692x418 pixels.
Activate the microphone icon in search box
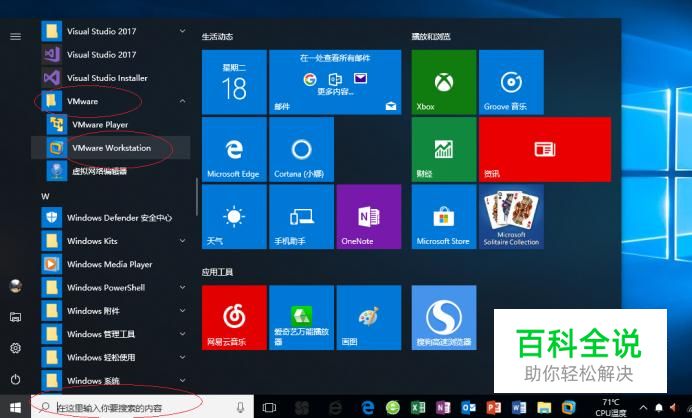[240, 407]
